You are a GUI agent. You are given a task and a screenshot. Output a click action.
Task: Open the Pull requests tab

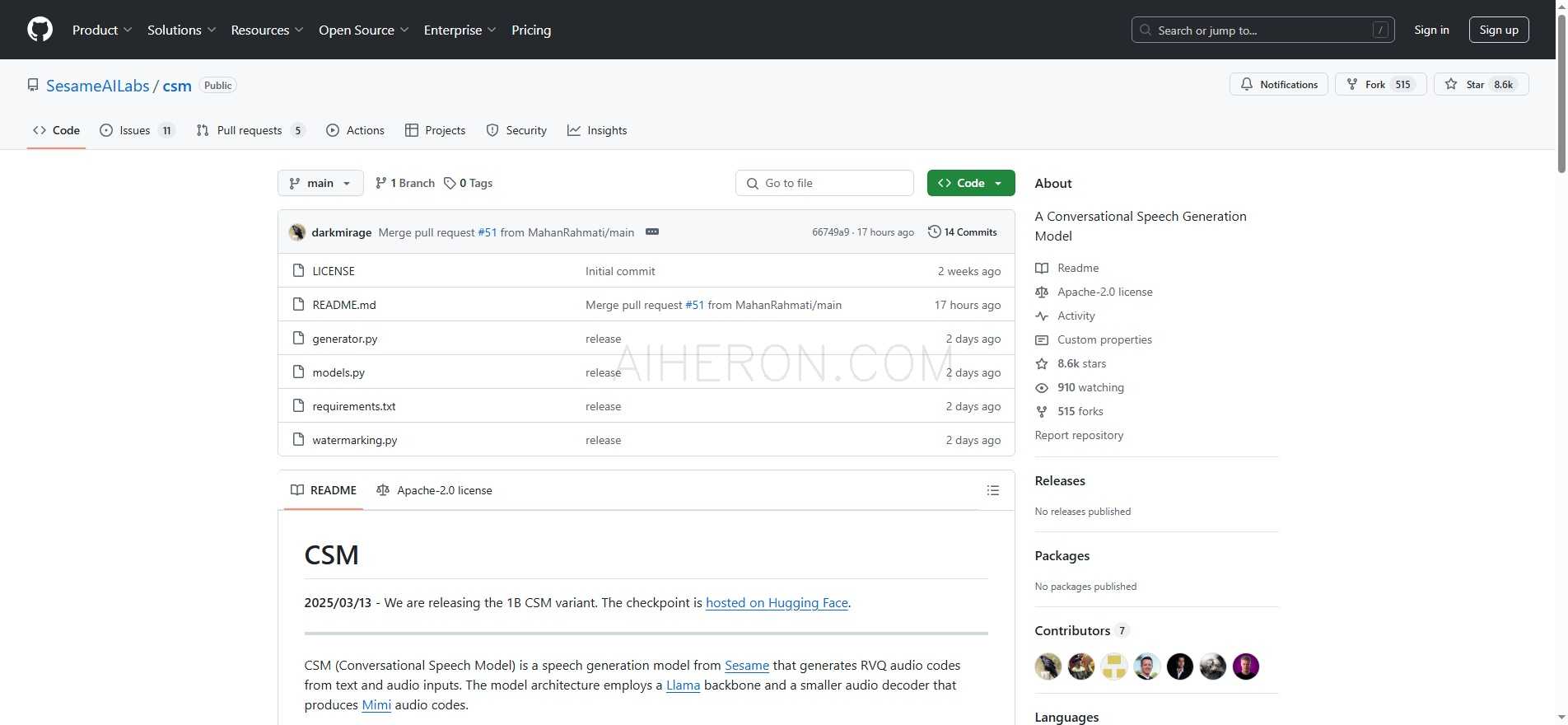click(x=250, y=130)
